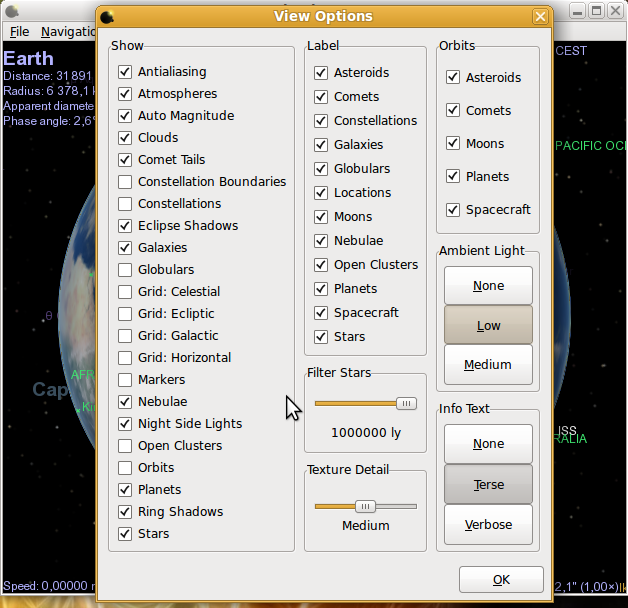Close the View Options dialog with X
This screenshot has width=628, height=608.
point(540,17)
